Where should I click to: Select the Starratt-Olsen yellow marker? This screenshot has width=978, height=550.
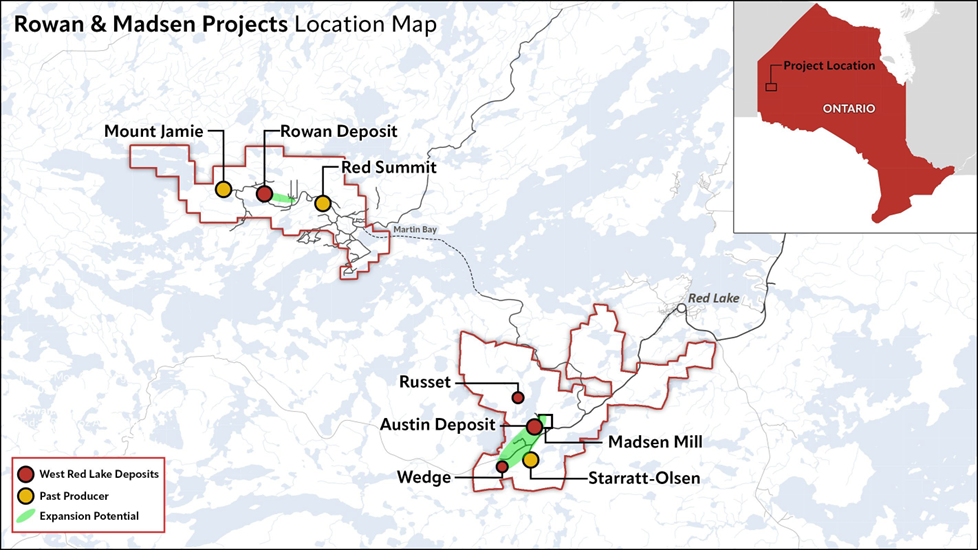[x=531, y=460]
